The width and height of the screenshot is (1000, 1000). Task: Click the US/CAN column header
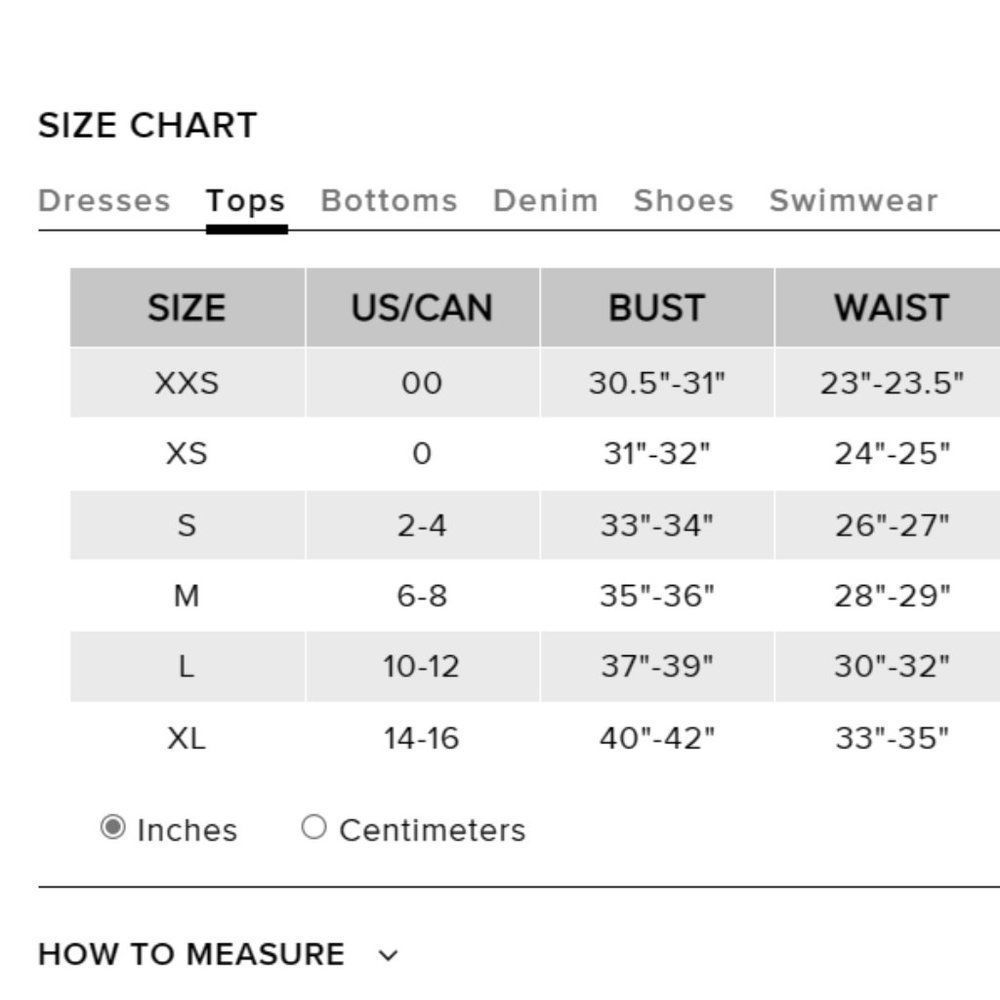click(423, 308)
